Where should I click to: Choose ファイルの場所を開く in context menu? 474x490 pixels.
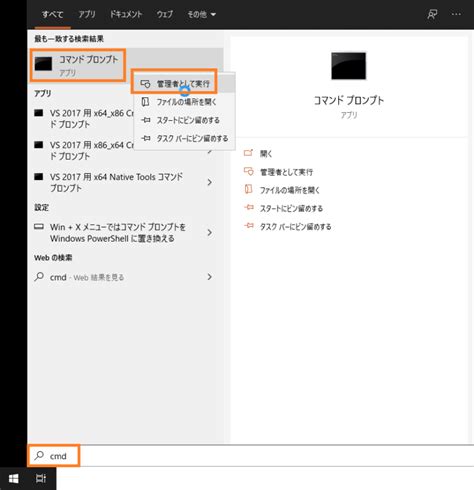(x=184, y=102)
